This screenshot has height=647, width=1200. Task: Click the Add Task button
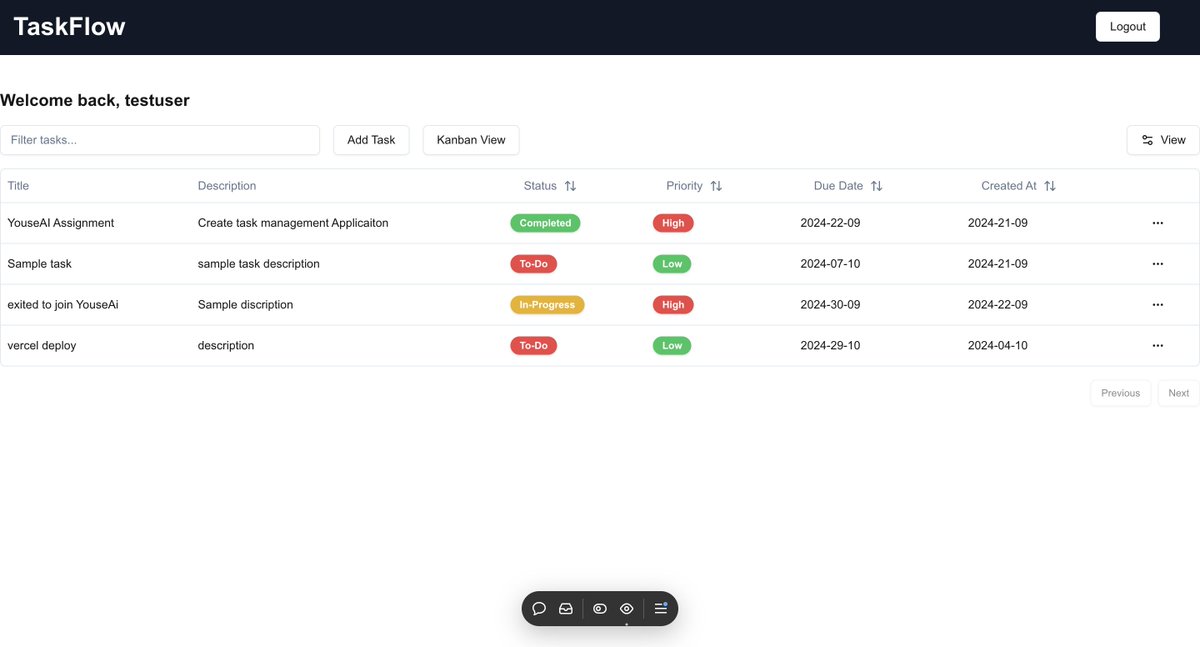(x=371, y=140)
